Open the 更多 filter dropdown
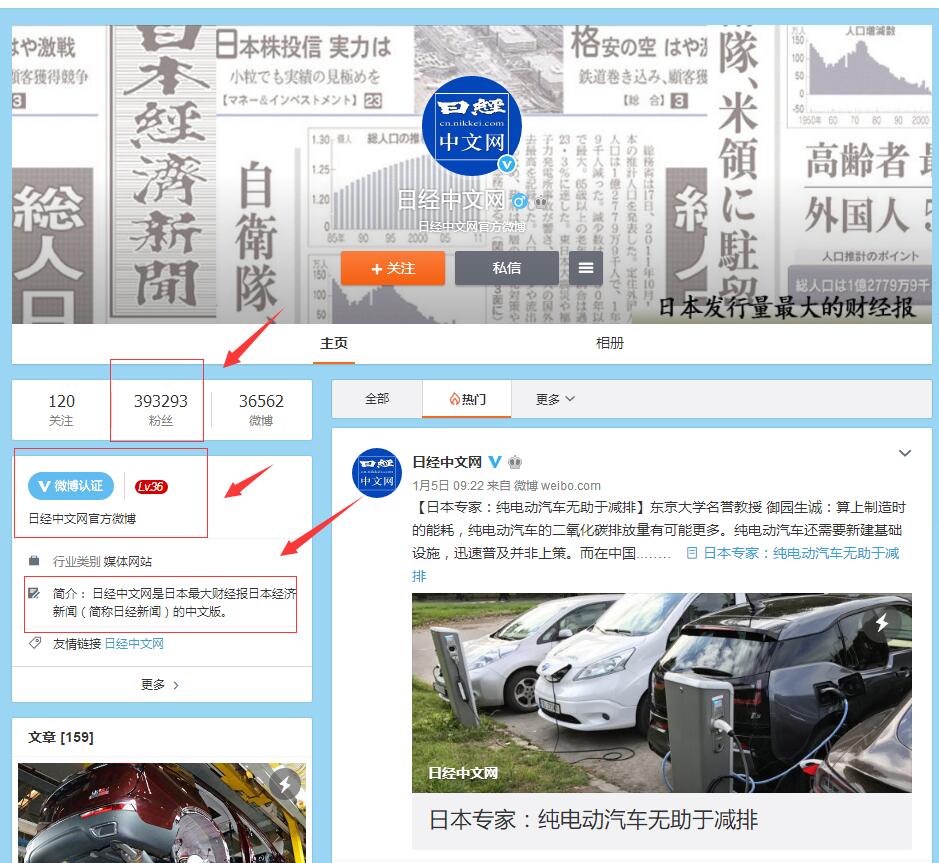Screen dimensions: 939x863 point(555,399)
